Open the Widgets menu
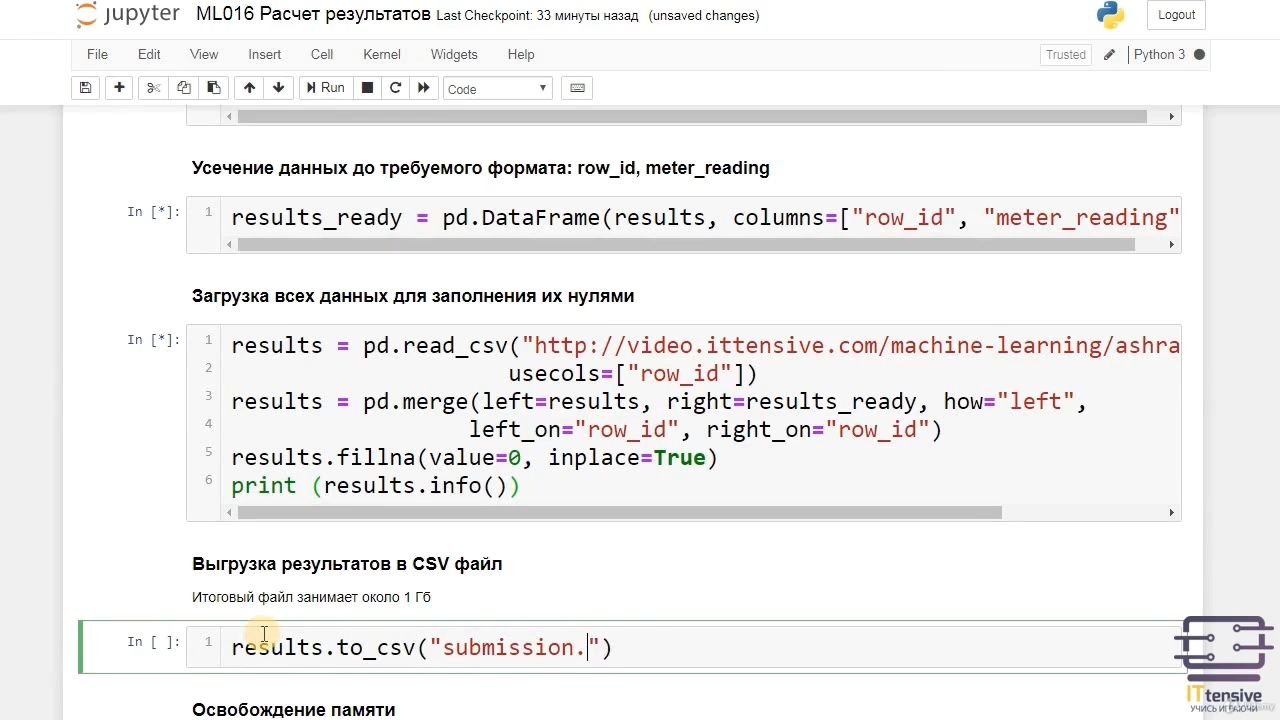The width and height of the screenshot is (1280, 720). [454, 54]
